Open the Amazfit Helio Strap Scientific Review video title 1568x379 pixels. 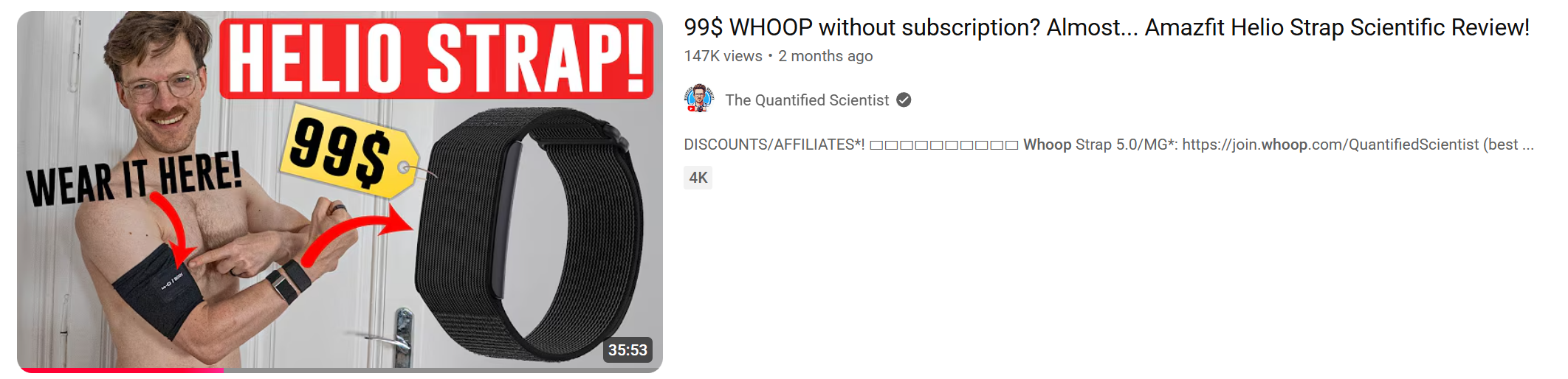pyautogui.click(x=1107, y=27)
